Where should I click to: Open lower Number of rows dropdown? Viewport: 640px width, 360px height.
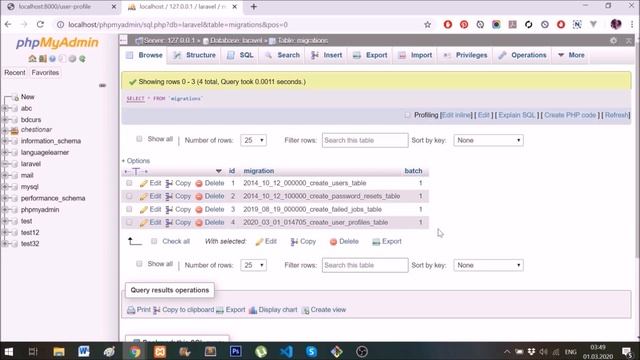[253, 265]
